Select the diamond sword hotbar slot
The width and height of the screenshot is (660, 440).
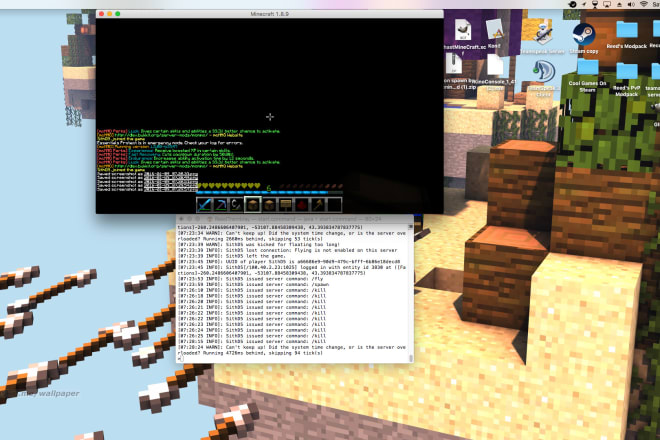coord(204,205)
